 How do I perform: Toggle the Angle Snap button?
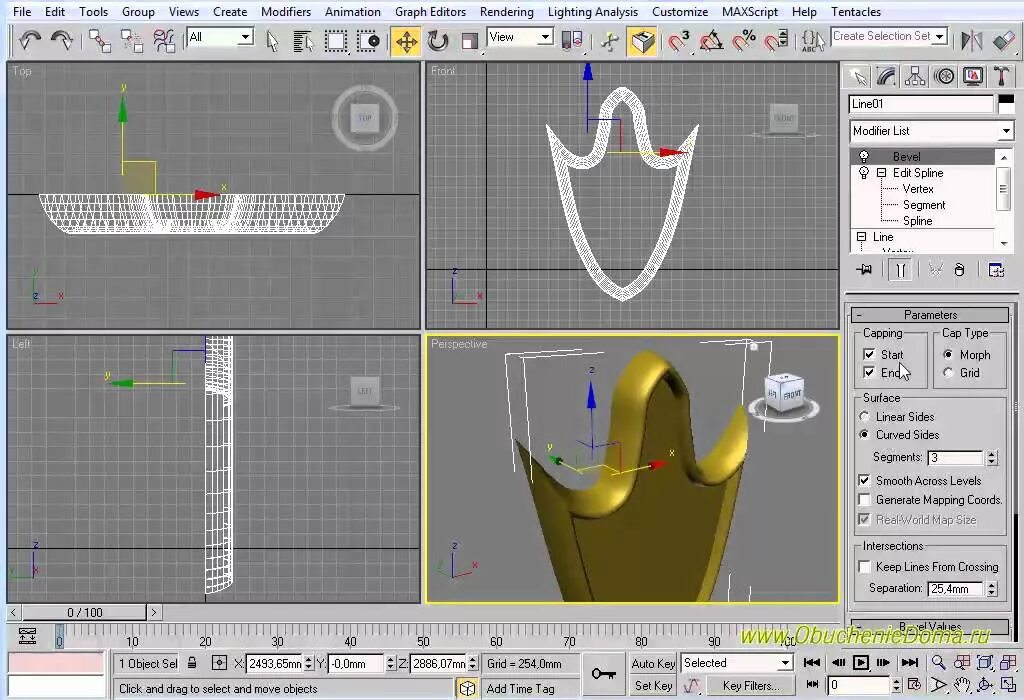click(711, 41)
